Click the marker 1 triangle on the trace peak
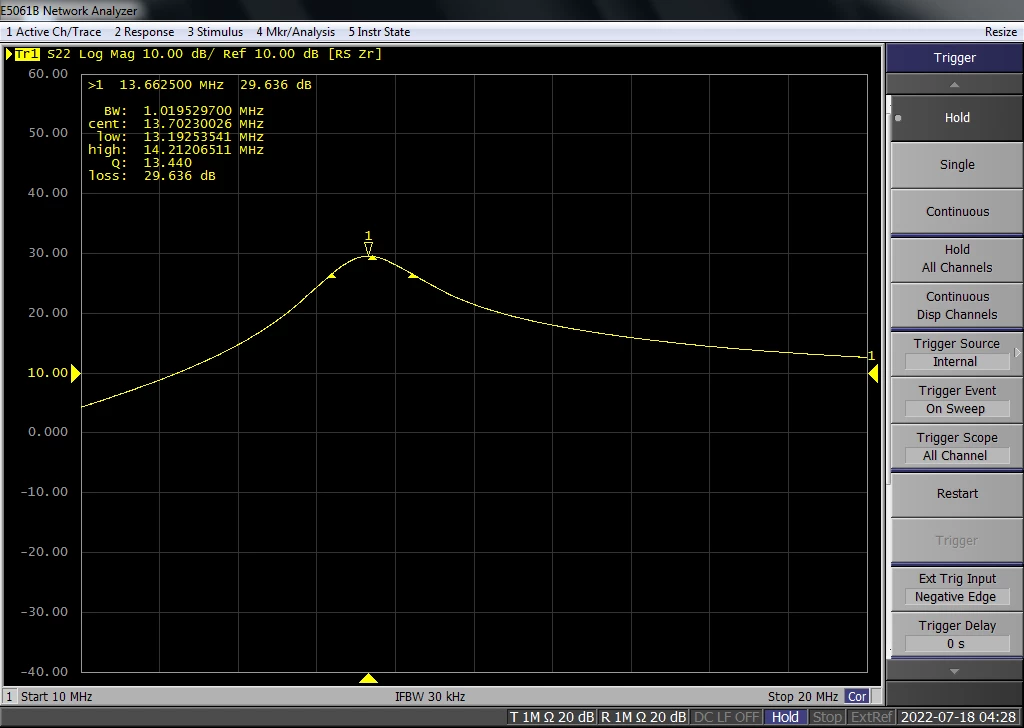1024x728 pixels. 368,248
